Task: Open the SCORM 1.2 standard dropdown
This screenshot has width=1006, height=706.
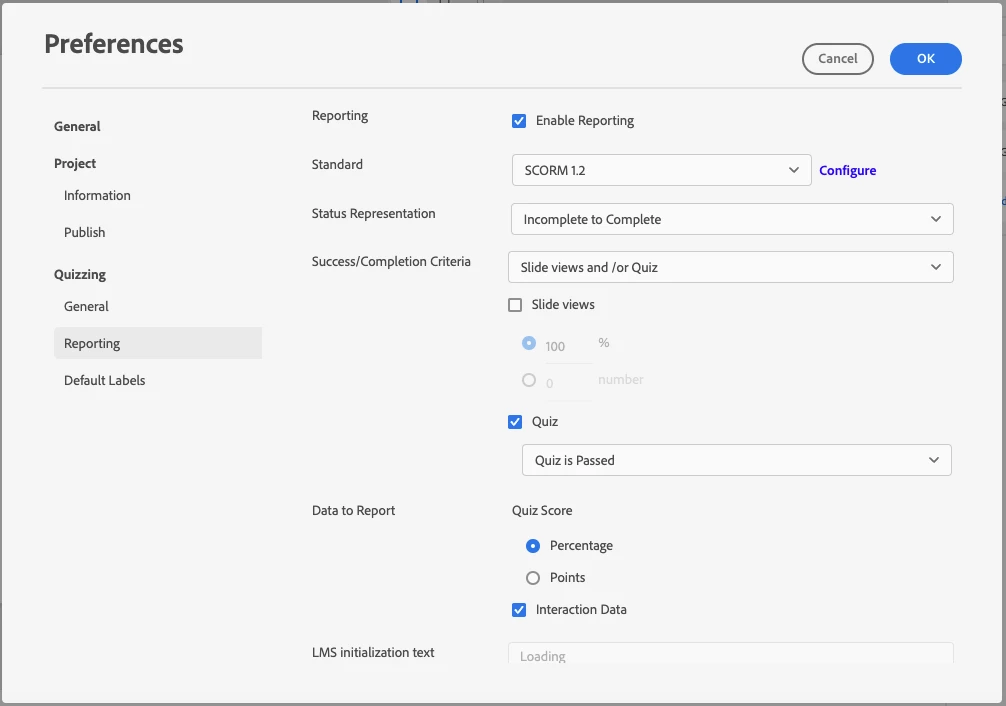Action: tap(661, 170)
